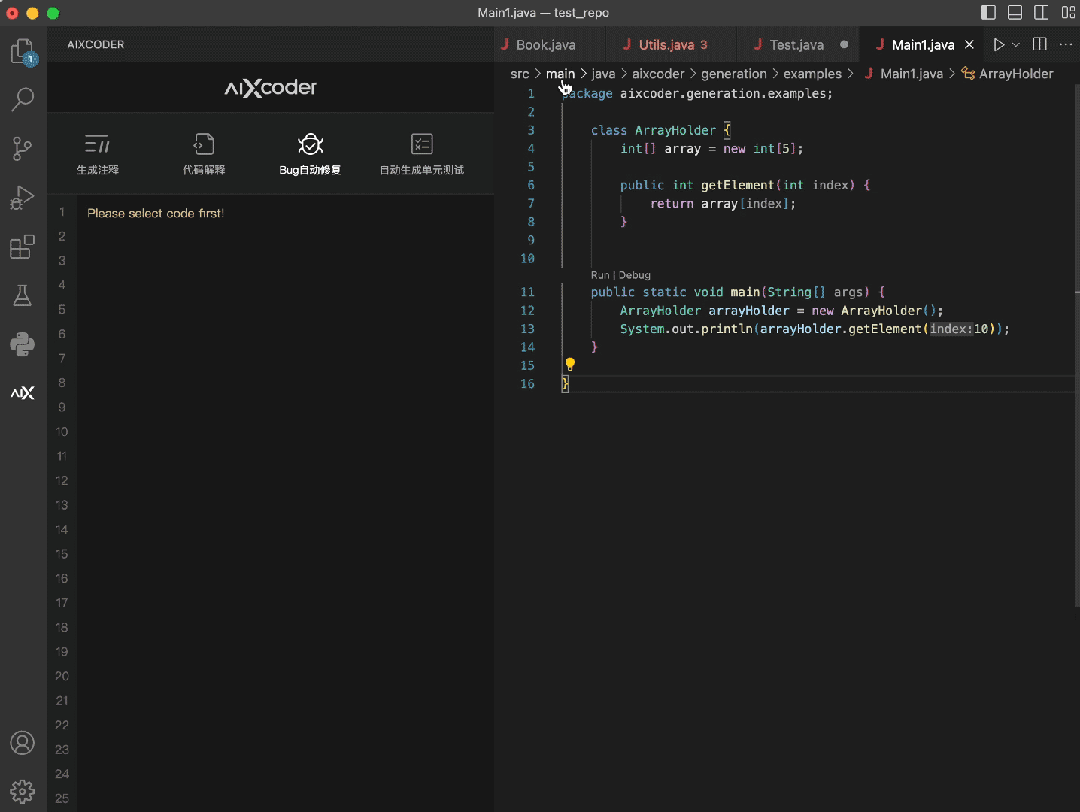Viewport: 1080px width, 812px height.
Task: Switch to the Book.java tab
Action: click(x=546, y=45)
